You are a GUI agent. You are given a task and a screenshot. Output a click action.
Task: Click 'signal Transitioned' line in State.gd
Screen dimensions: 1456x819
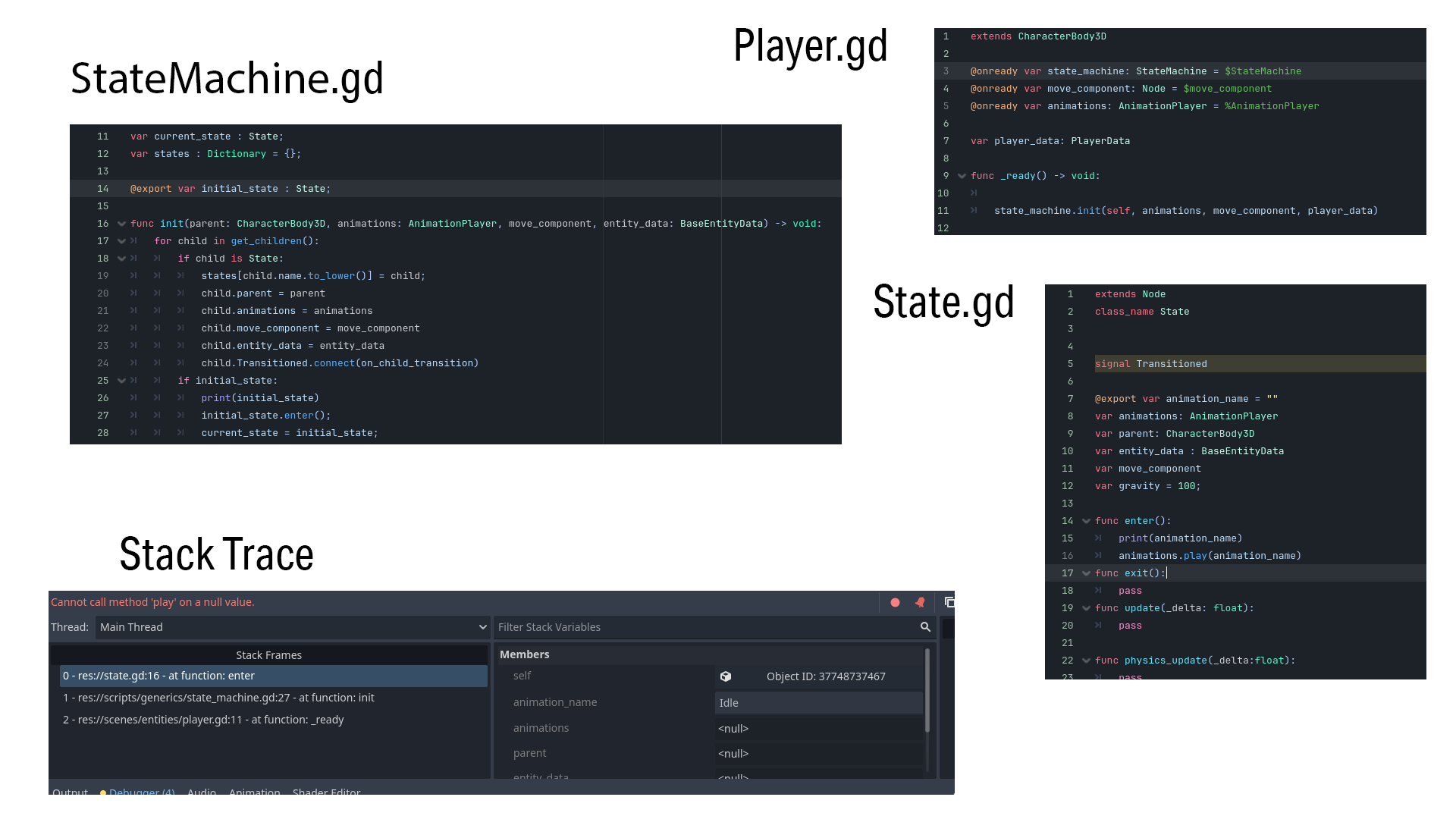pos(1150,364)
